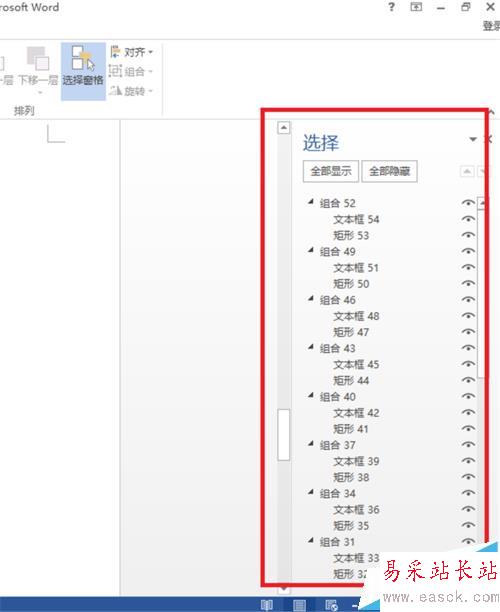Select 矩形 44 item
Screen dimensions: 500x612
[351, 381]
